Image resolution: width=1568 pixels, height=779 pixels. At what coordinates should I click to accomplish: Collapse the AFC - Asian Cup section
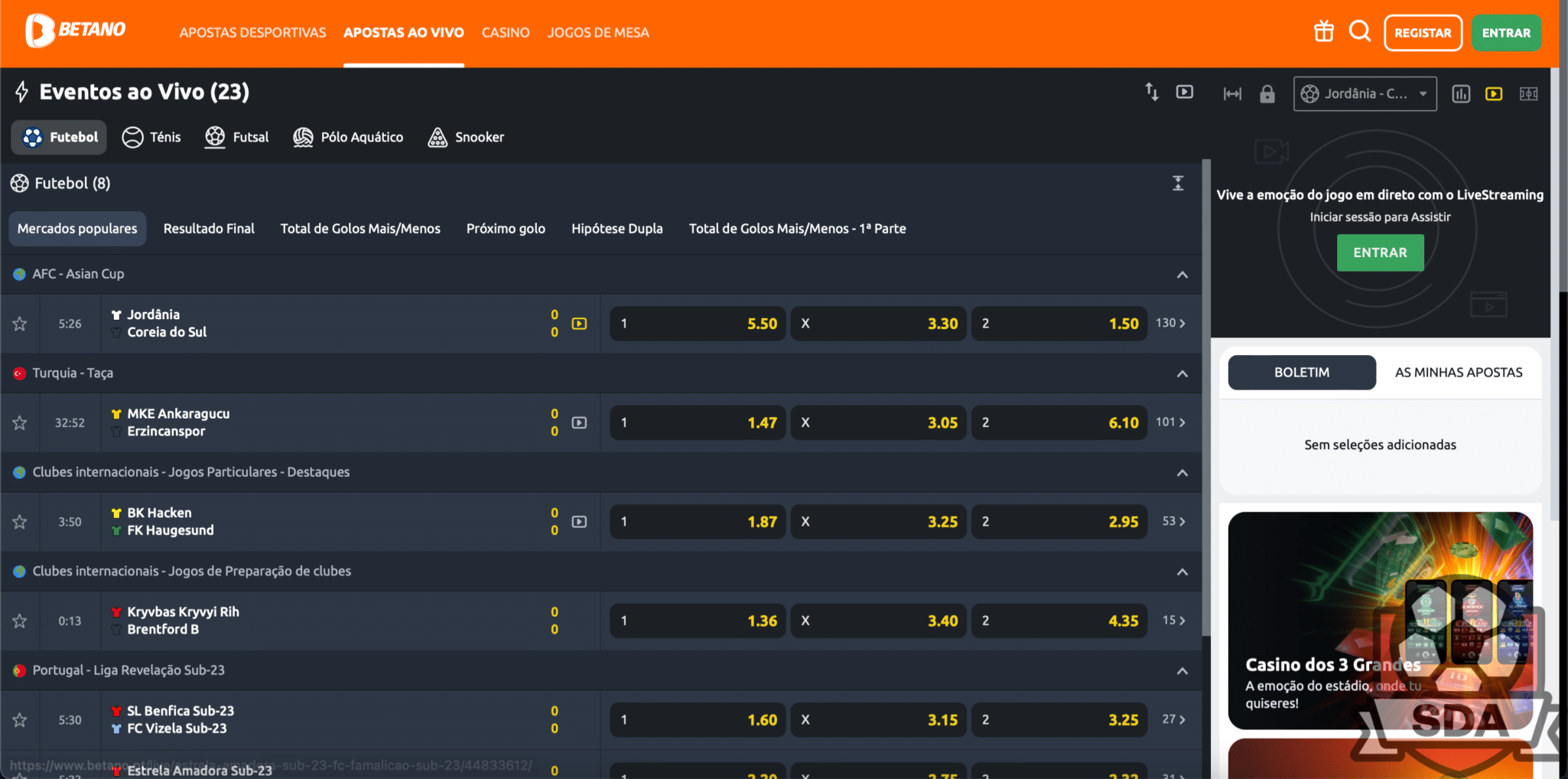point(1182,275)
